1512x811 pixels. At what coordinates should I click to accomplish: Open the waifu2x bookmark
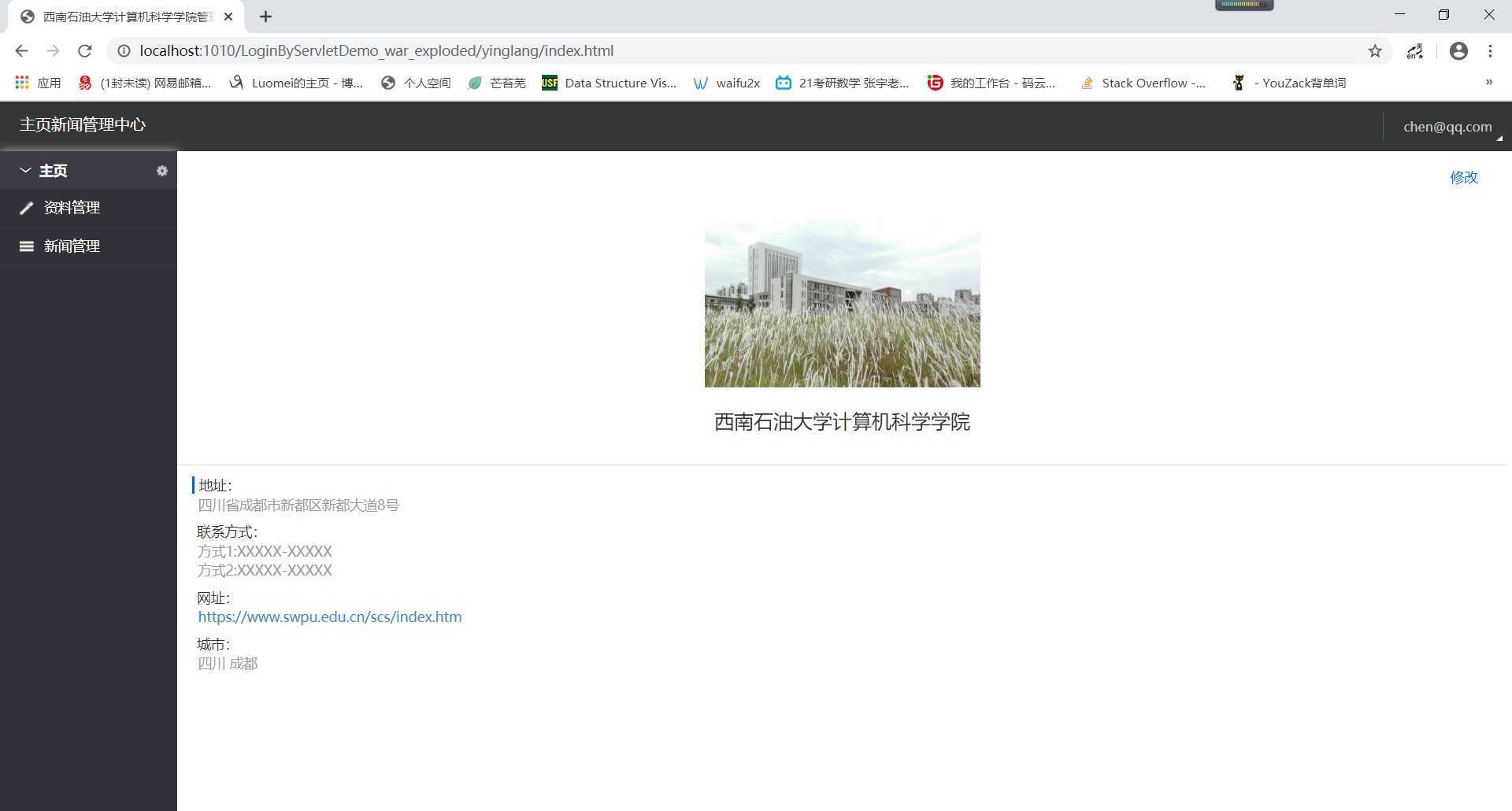point(727,83)
